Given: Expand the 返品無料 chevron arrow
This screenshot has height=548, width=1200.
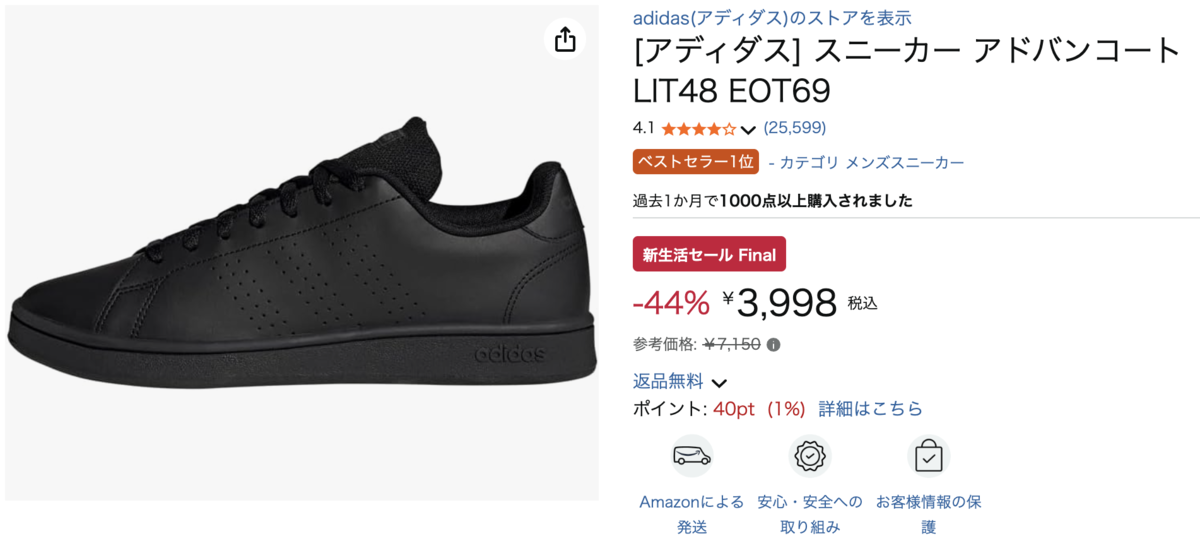Looking at the screenshot, I should 719,383.
